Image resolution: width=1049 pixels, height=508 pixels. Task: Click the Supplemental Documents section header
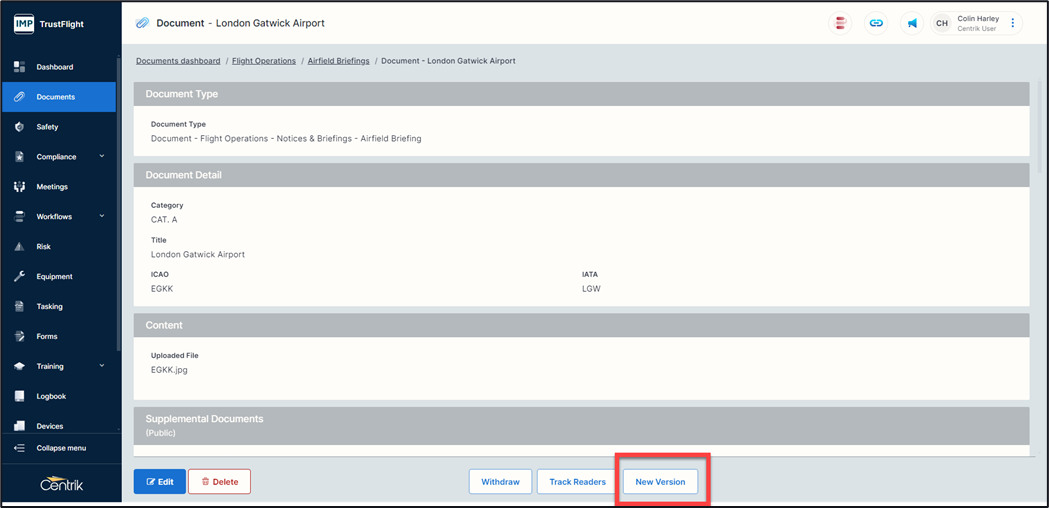tap(581, 426)
